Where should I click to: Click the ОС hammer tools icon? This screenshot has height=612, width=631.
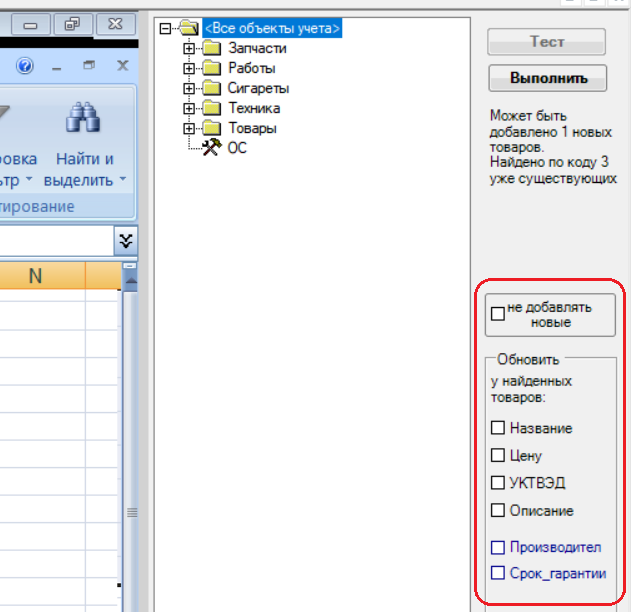[x=211, y=148]
